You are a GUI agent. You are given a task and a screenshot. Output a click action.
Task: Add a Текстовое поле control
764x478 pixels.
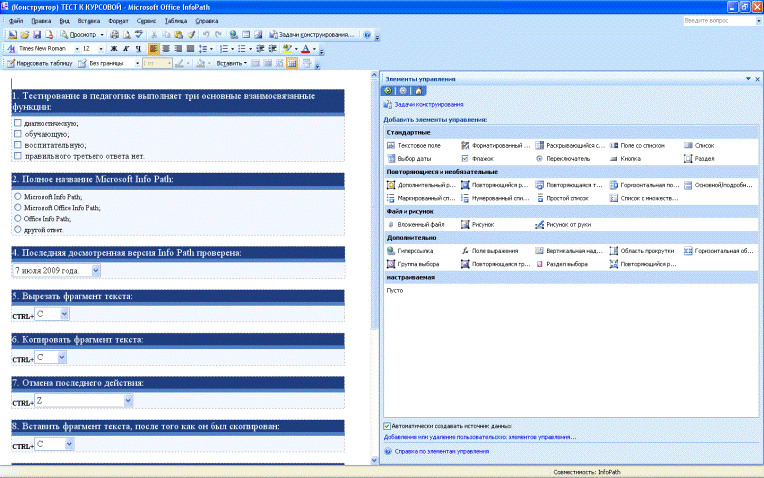click(x=411, y=145)
